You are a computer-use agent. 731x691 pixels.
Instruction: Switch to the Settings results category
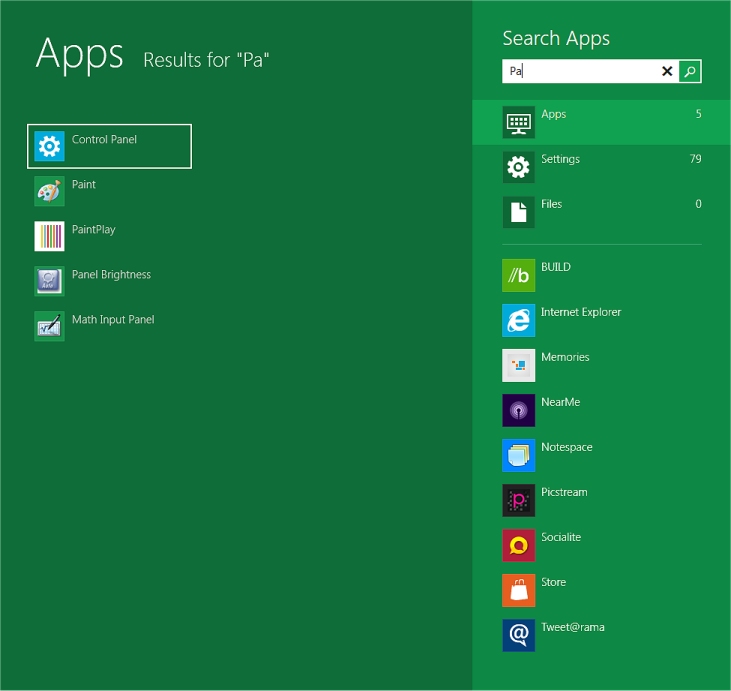[x=601, y=167]
